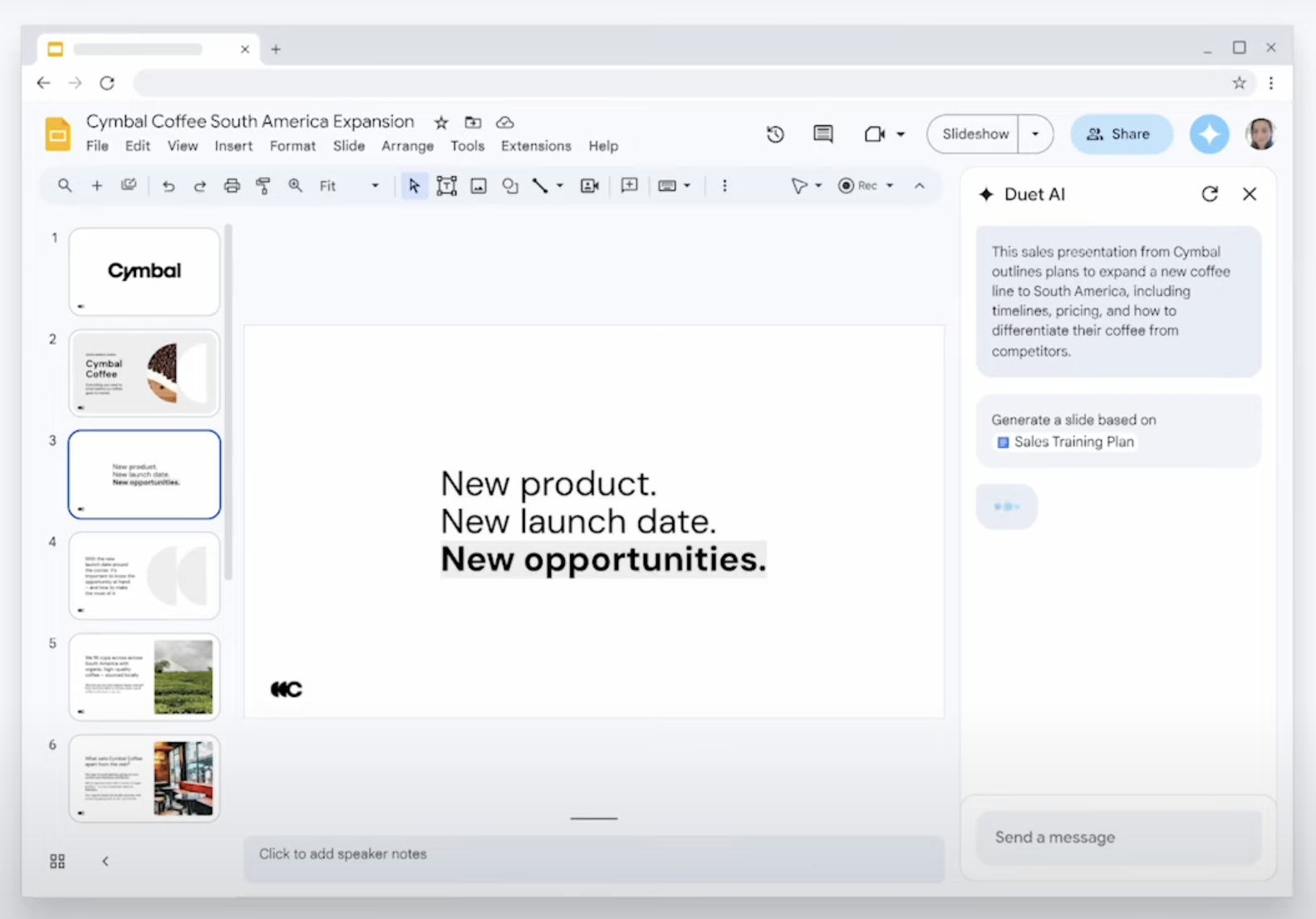The width and height of the screenshot is (1316, 919).
Task: Choose the select arrow cursor tool
Action: point(414,185)
